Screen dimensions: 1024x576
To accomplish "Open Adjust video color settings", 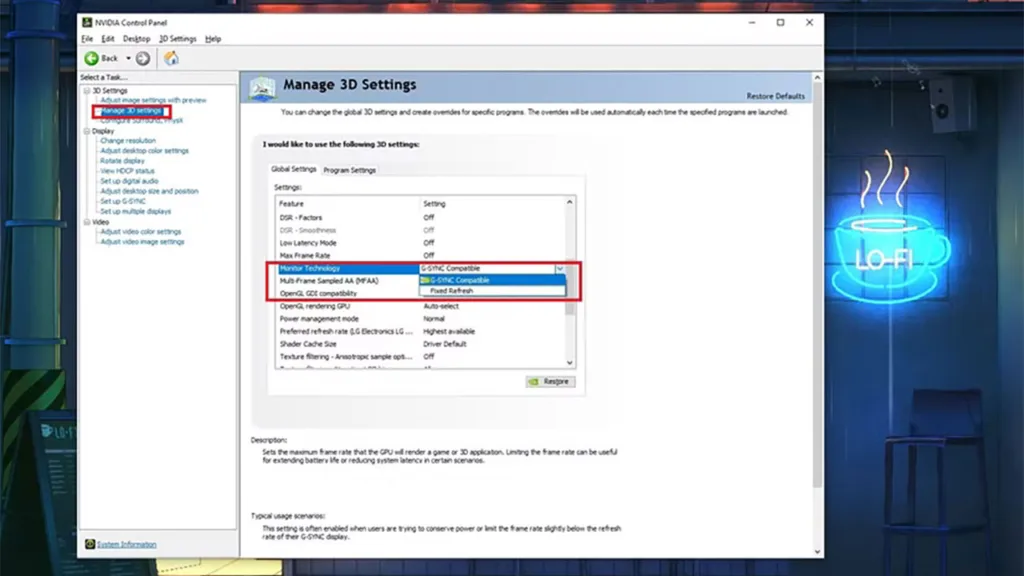I will (x=141, y=232).
